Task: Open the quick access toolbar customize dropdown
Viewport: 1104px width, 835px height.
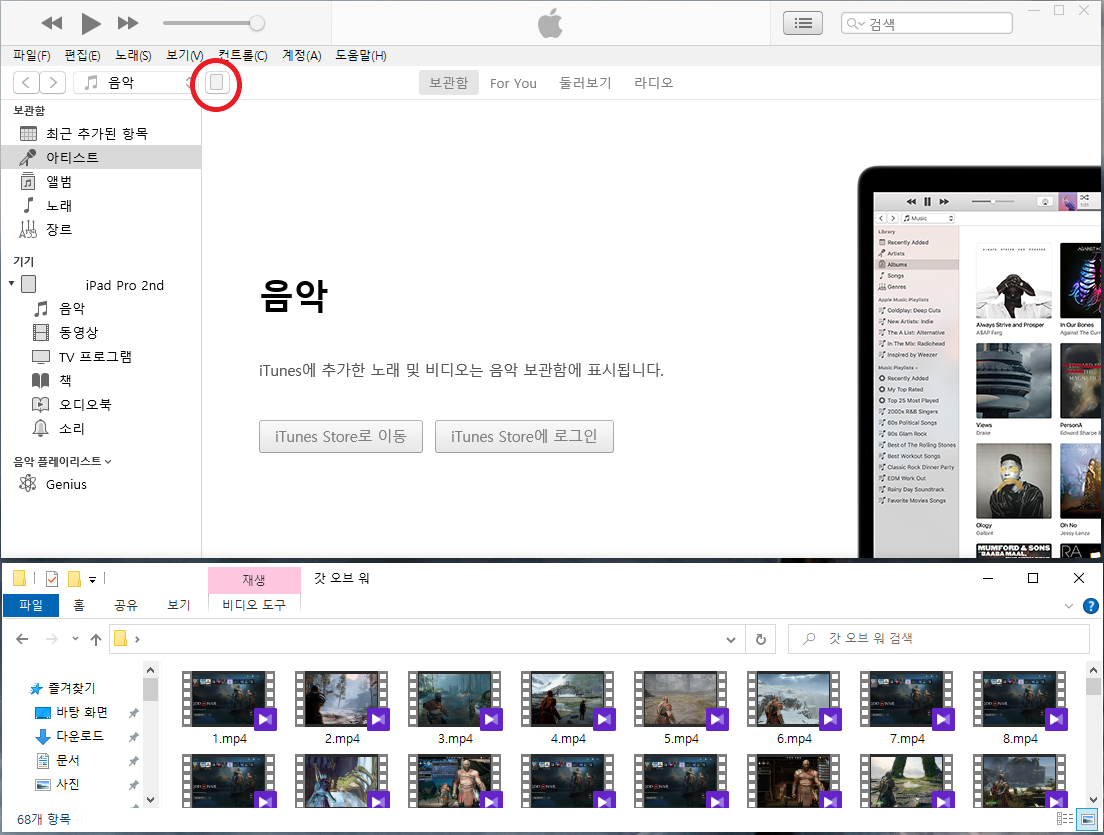Action: (x=92, y=579)
